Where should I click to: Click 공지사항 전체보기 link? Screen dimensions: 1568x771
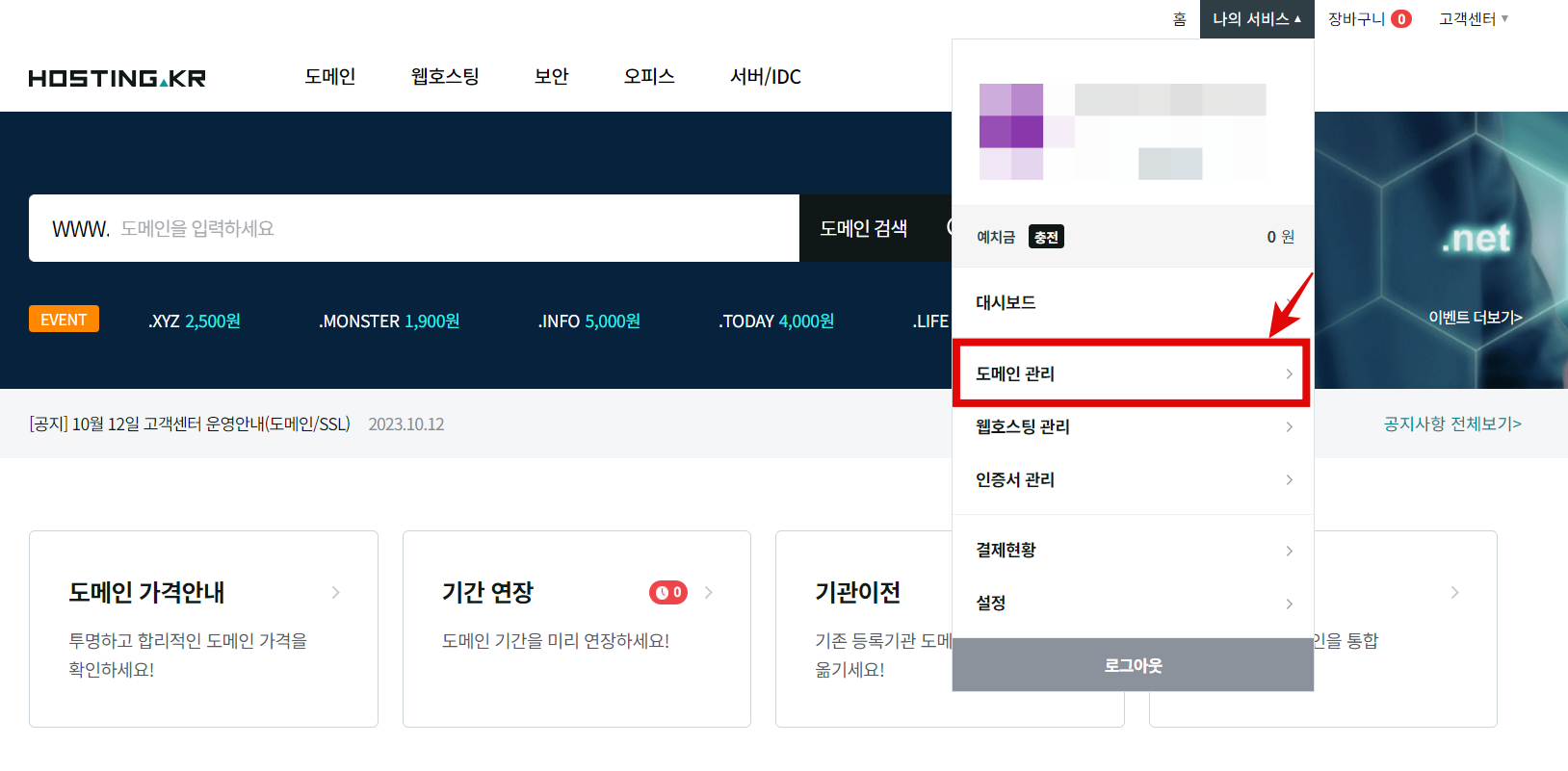click(1452, 424)
